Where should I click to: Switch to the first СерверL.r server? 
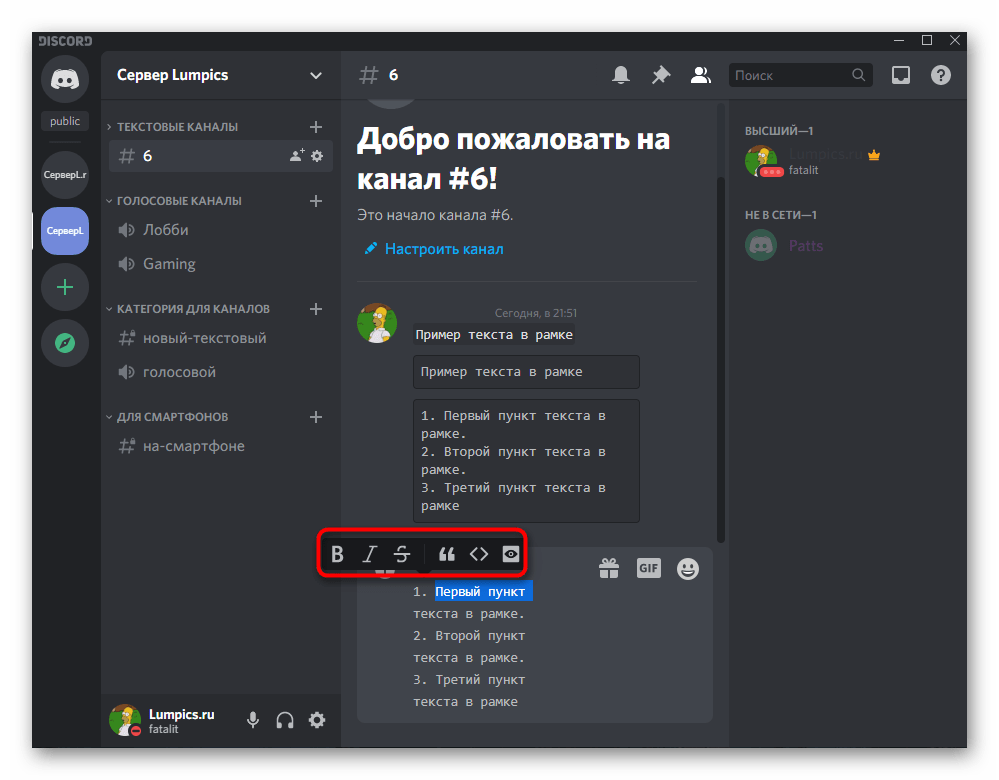[65, 175]
